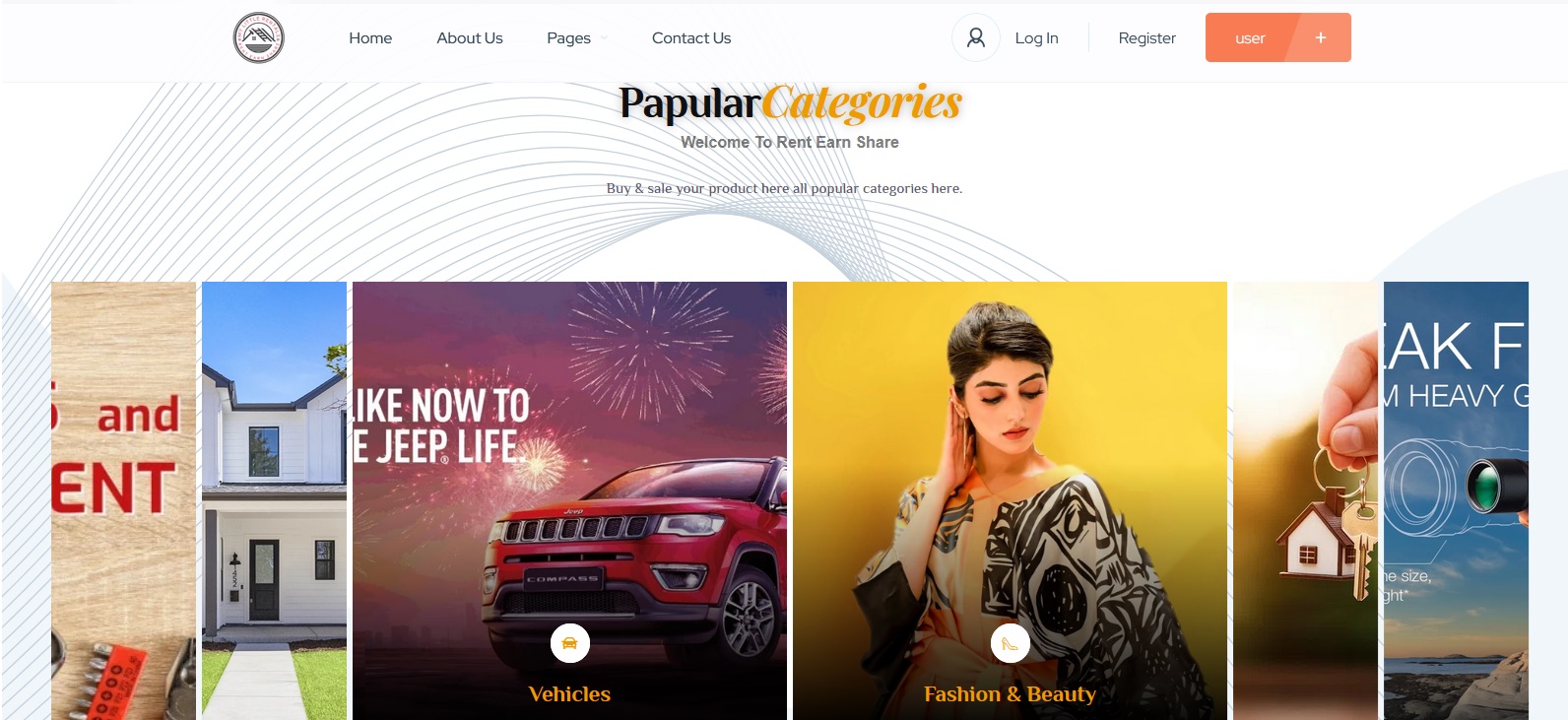Select the camera lens category thumbnail
The height and width of the screenshot is (720, 1568).
click(1456, 500)
